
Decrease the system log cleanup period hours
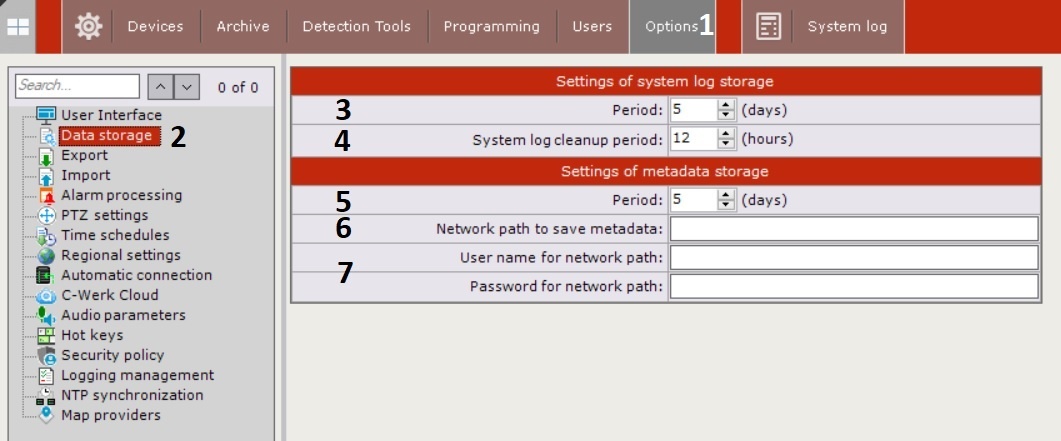click(726, 145)
